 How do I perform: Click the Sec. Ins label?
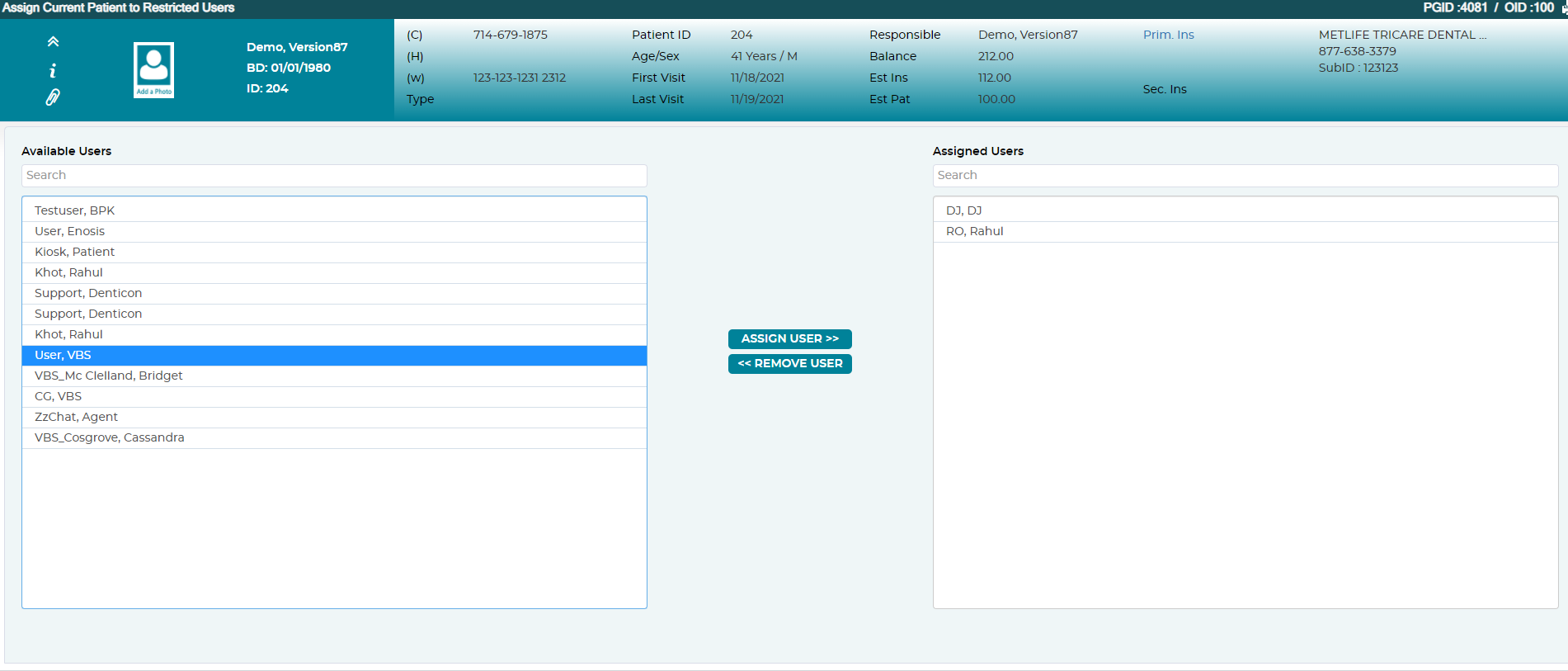point(1165,89)
